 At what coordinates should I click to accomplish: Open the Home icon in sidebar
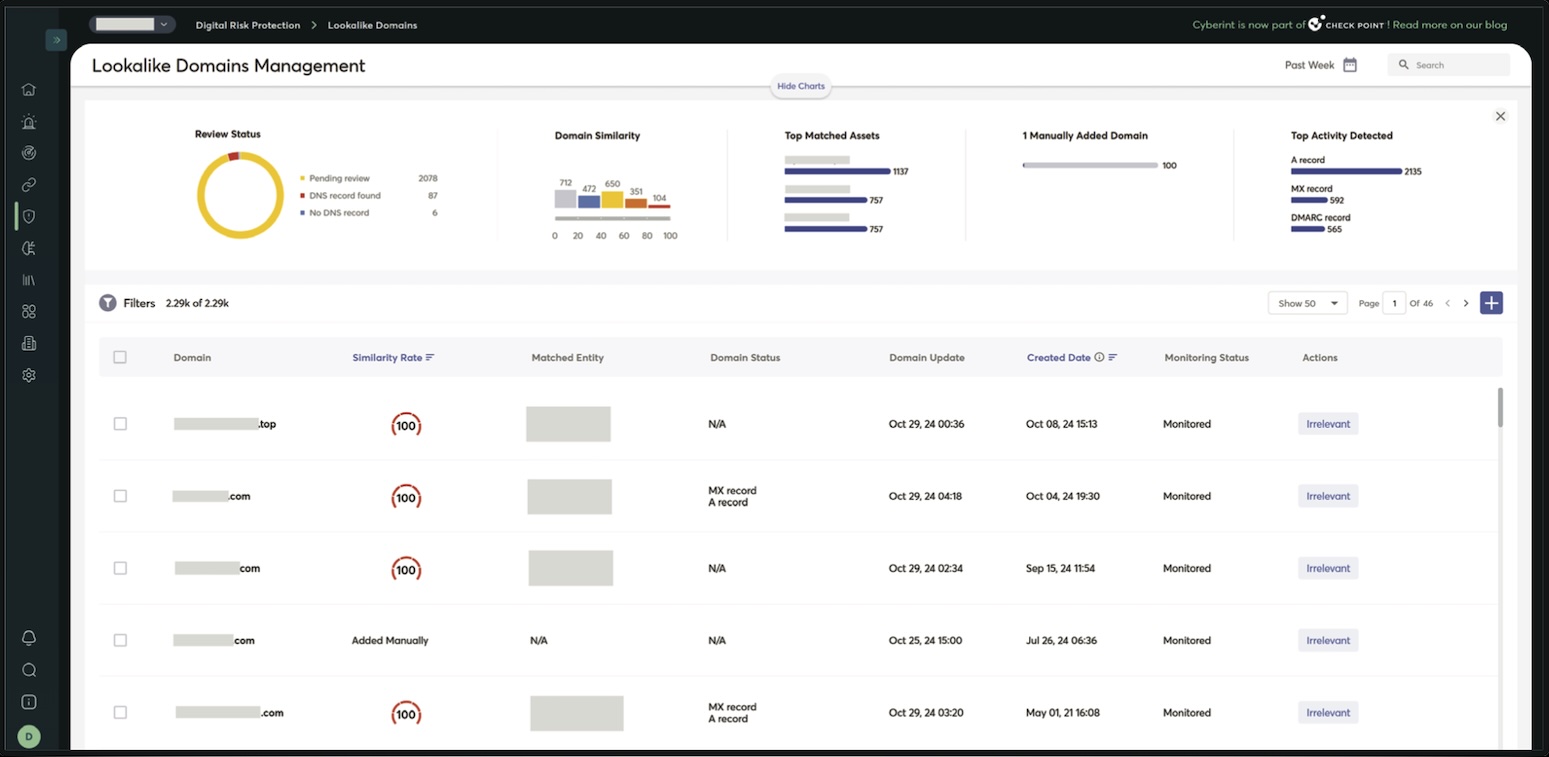tap(29, 89)
